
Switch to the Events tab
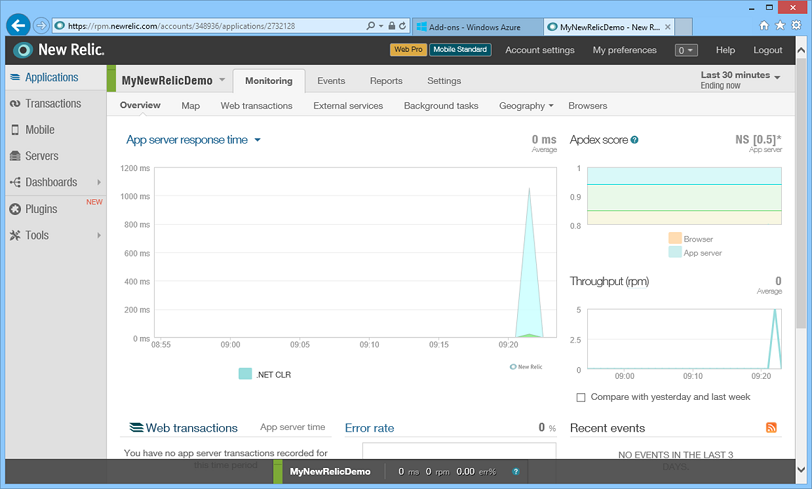pos(331,81)
